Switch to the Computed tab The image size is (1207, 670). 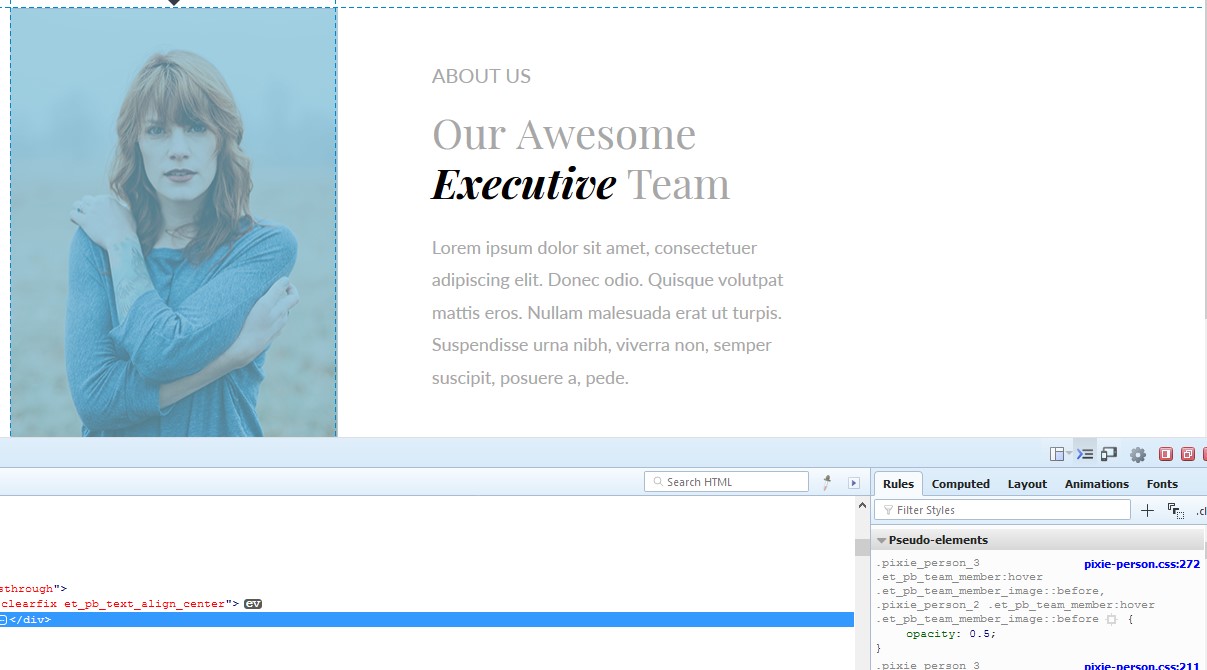[960, 484]
